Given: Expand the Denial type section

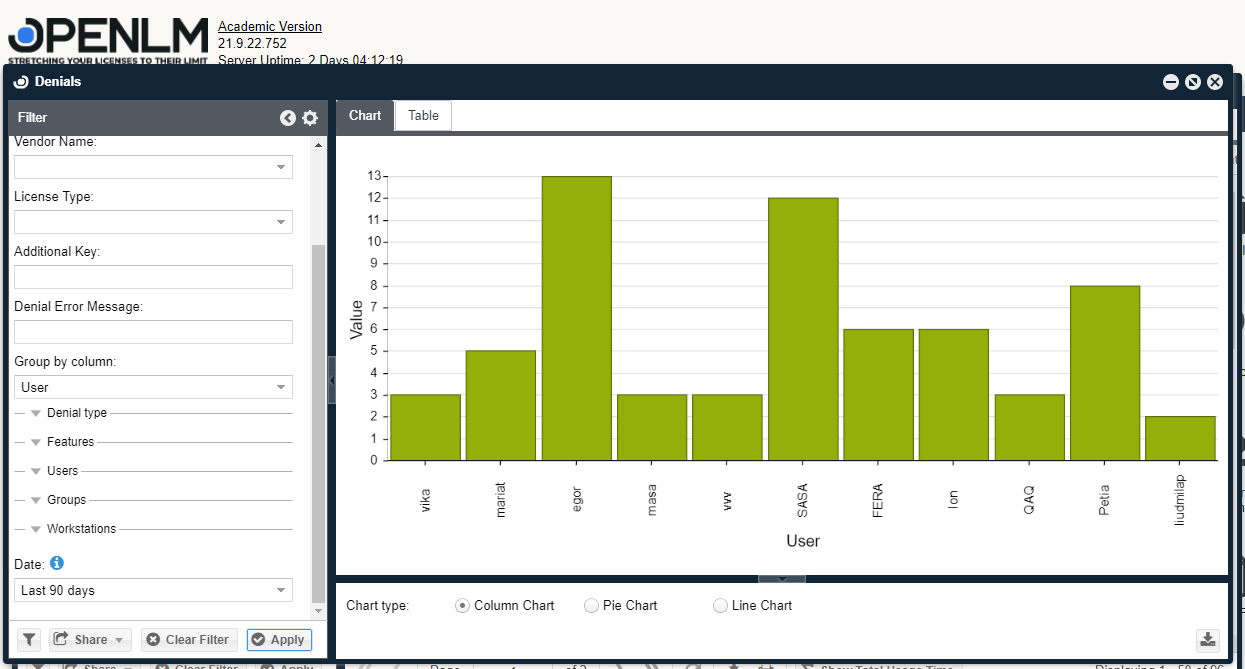Looking at the screenshot, I should (36, 413).
